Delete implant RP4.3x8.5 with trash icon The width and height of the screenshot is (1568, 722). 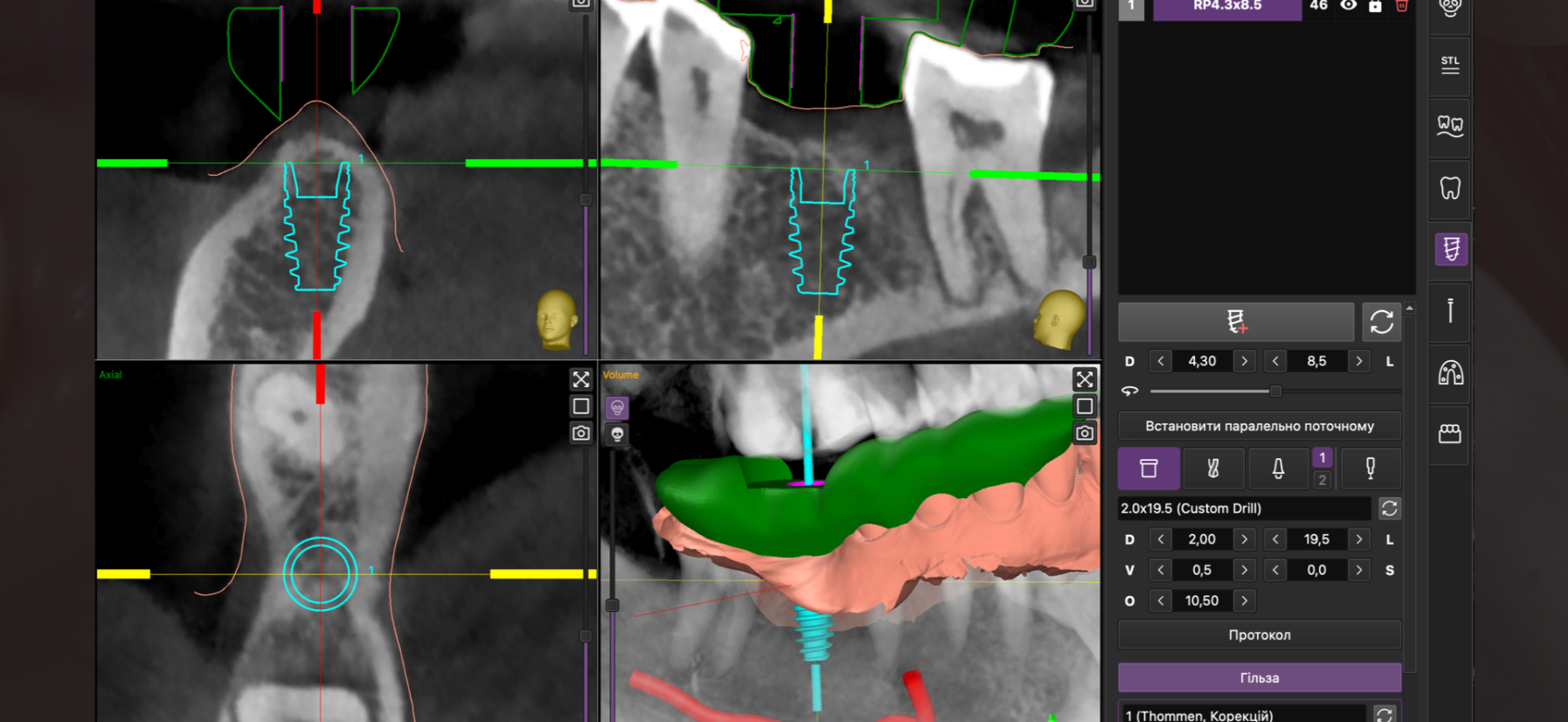click(x=1402, y=6)
